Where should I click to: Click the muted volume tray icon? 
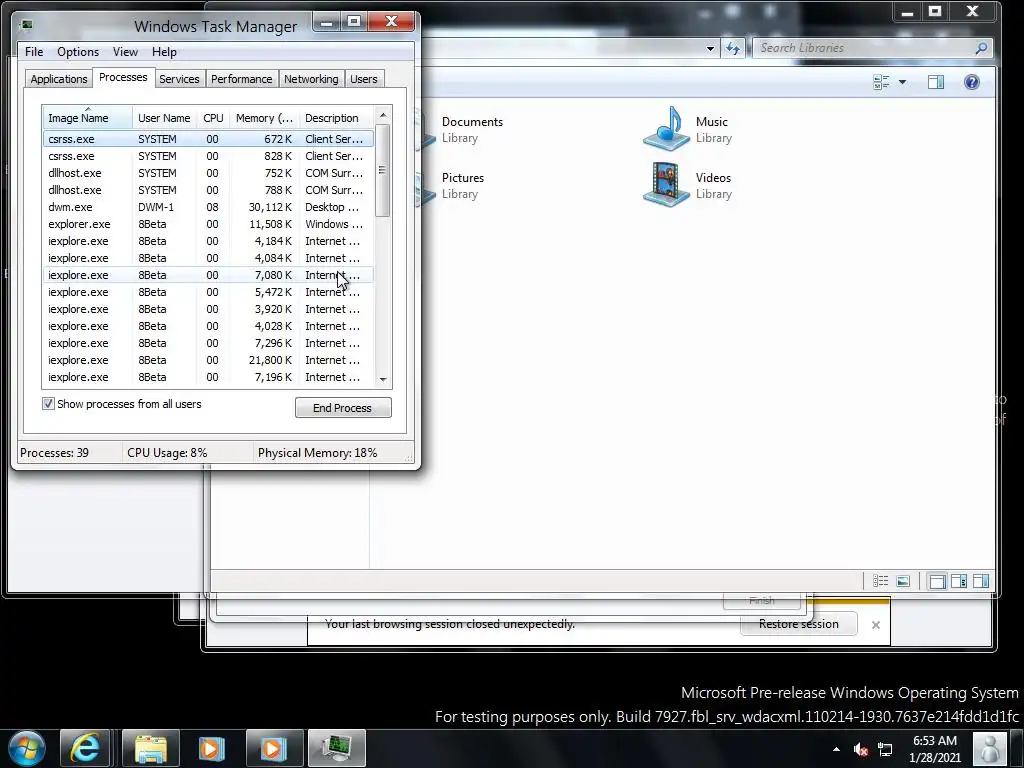point(861,750)
